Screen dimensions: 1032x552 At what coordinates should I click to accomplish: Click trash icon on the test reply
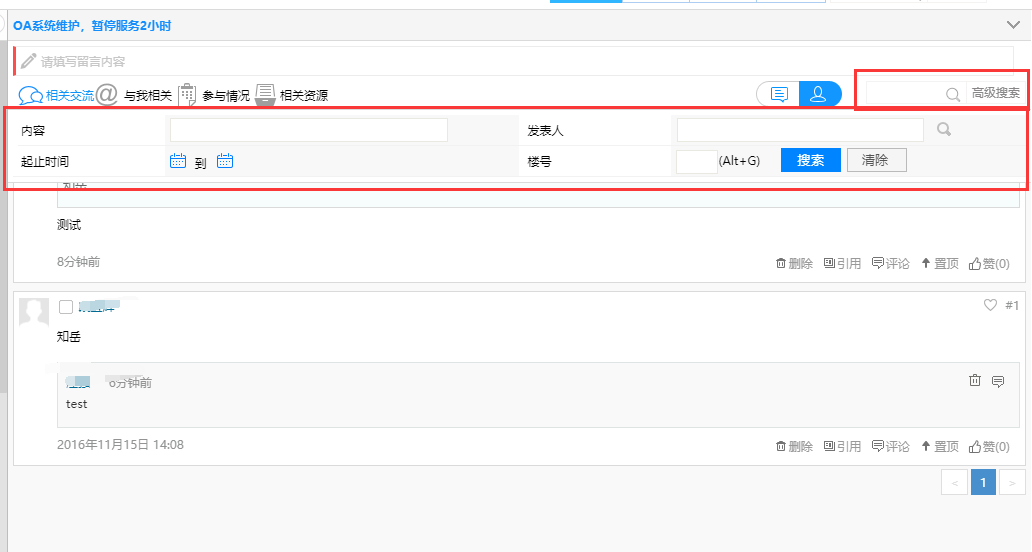[975, 381]
